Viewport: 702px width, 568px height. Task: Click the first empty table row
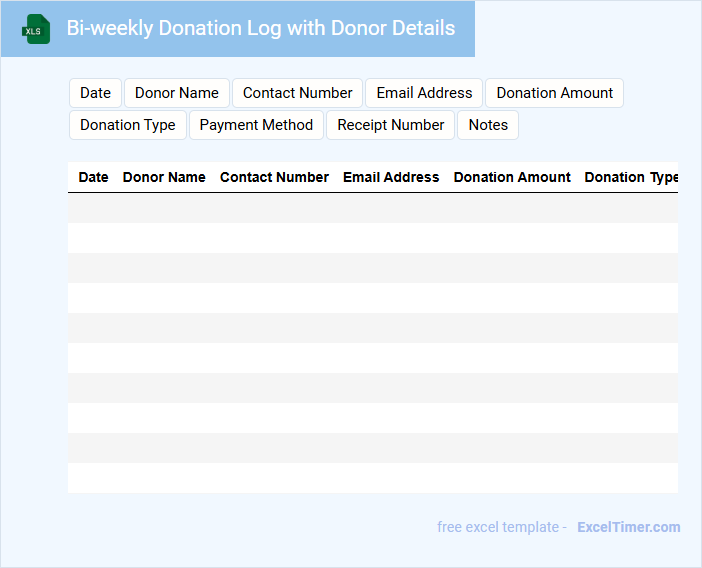click(373, 208)
